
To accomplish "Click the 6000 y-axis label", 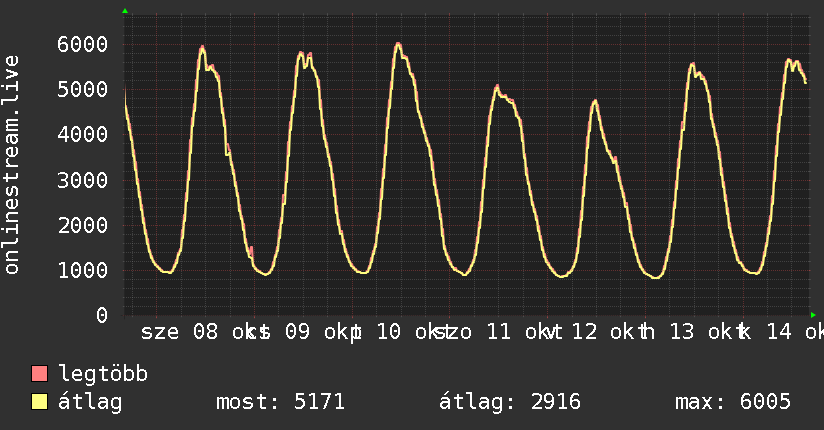I will pos(83,44).
